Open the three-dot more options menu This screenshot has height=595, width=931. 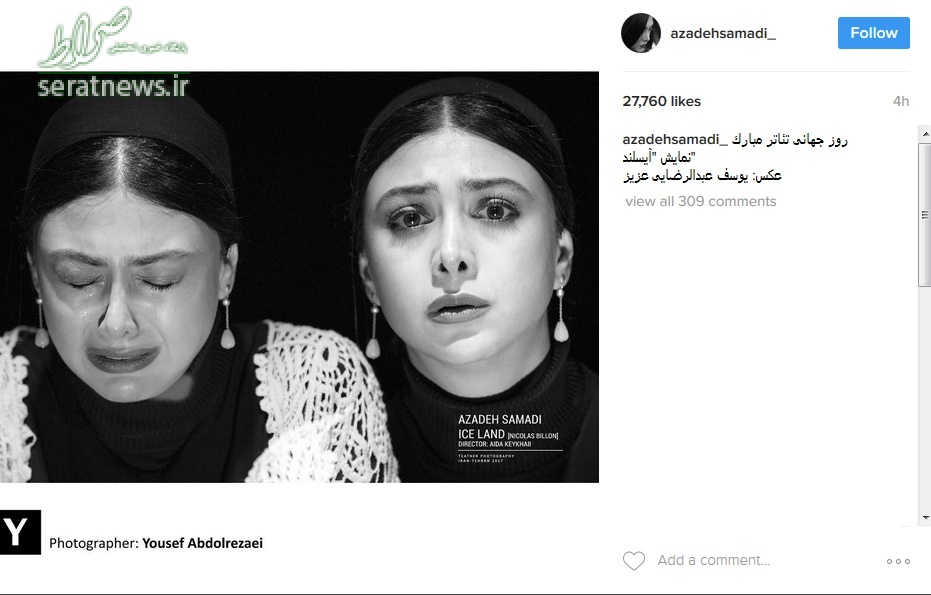point(898,561)
